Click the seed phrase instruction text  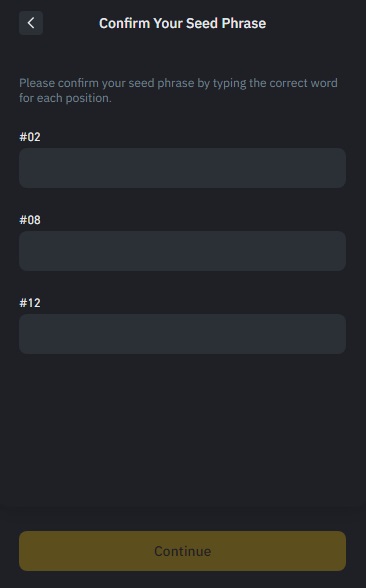178,90
